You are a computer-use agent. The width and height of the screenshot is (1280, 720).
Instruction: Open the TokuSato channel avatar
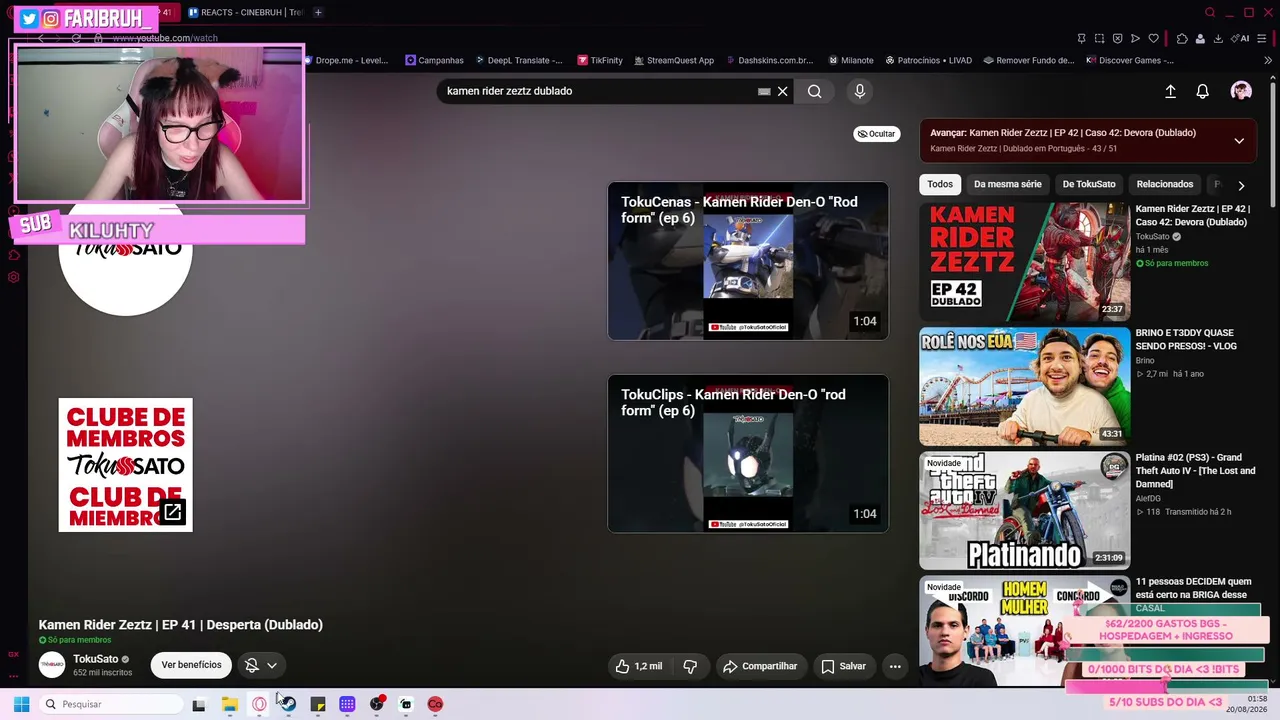pos(52,665)
